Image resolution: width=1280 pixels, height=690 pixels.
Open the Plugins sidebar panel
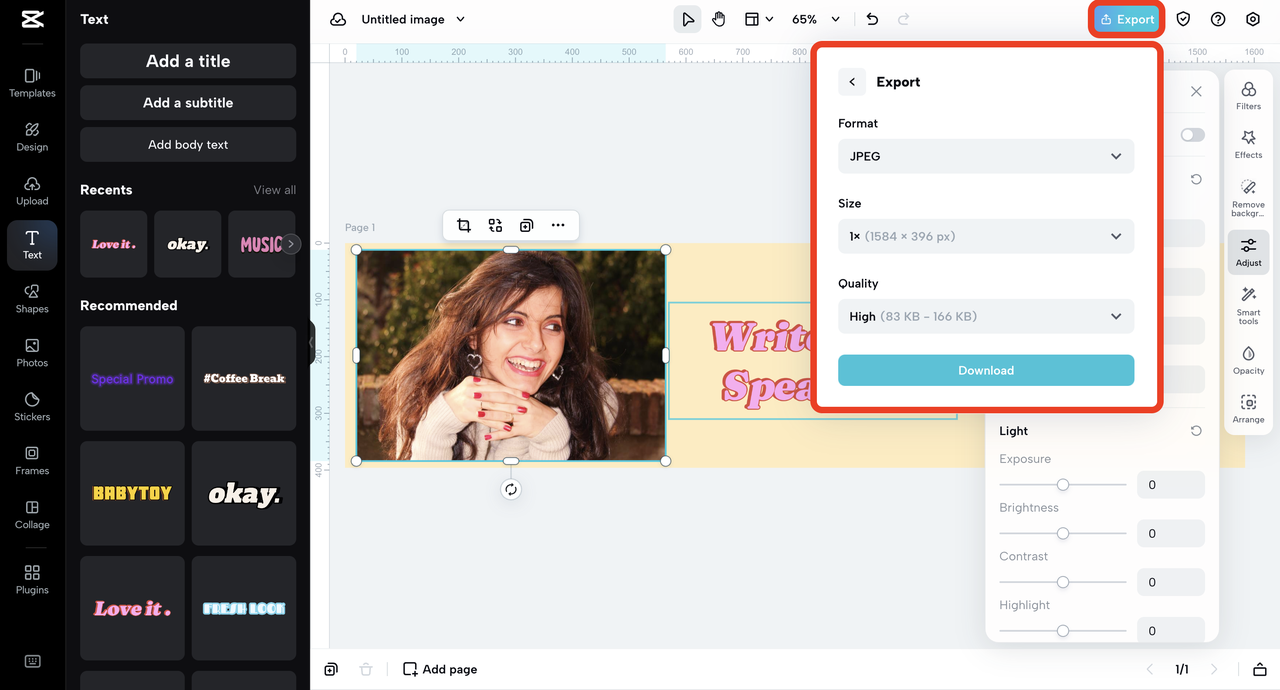pyautogui.click(x=32, y=580)
